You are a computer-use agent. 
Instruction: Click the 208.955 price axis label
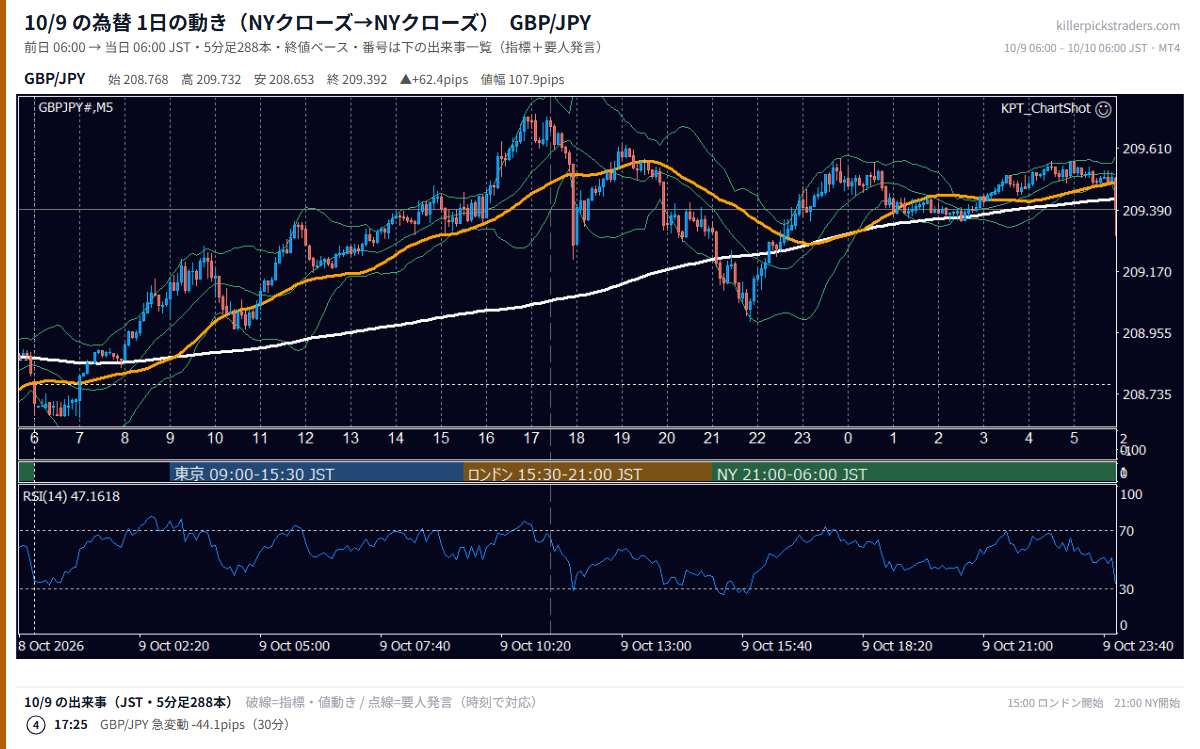pyautogui.click(x=1147, y=333)
